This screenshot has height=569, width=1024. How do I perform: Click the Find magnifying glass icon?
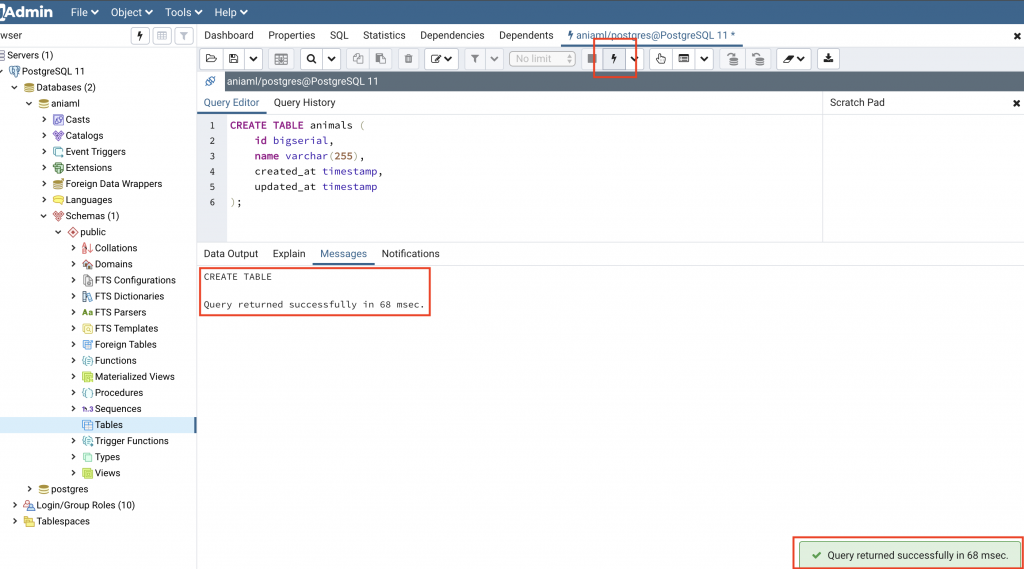pos(312,59)
